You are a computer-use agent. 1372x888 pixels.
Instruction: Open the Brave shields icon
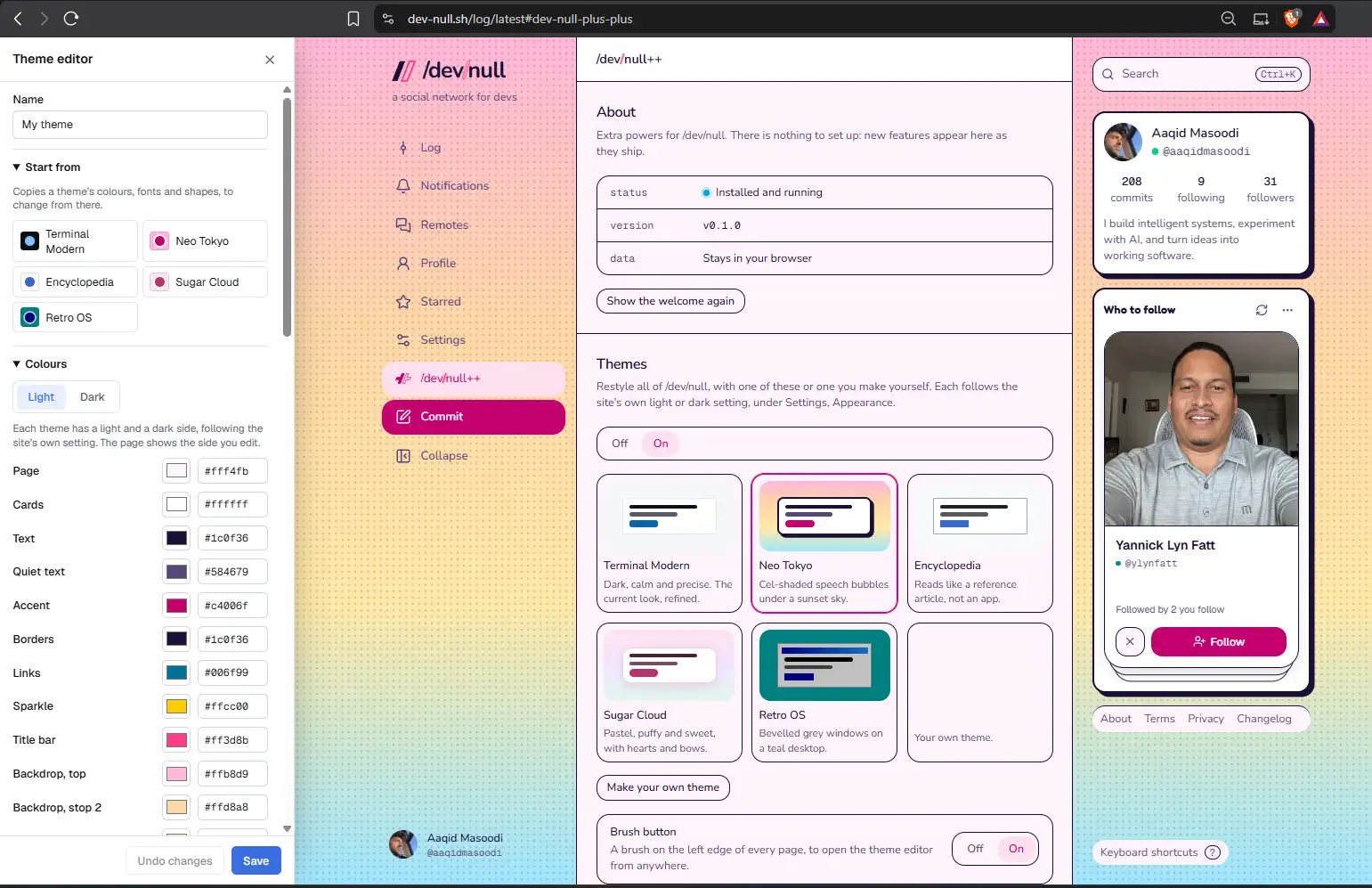1292,19
